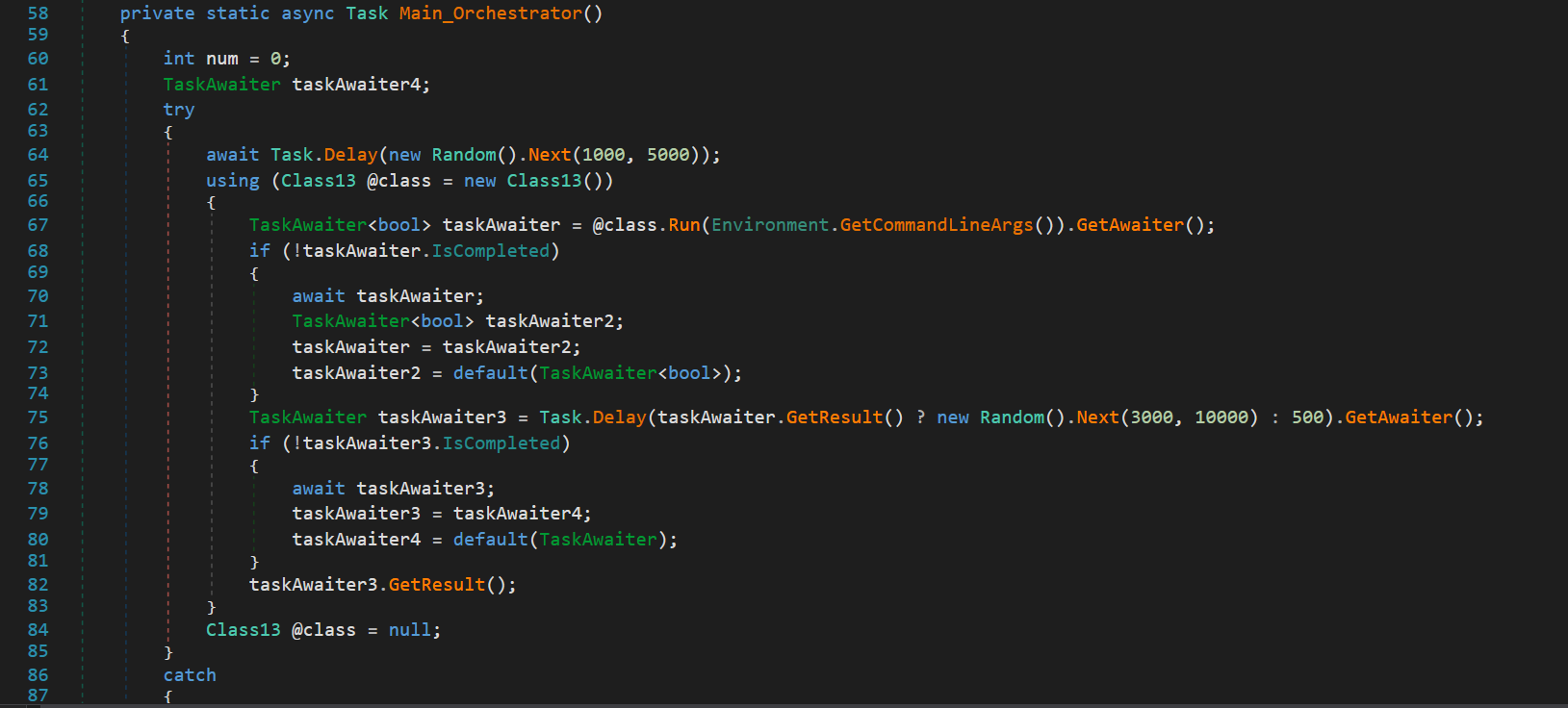The width and height of the screenshot is (1568, 708).
Task: Click 'taskAwaiter3.GetResult();' on line 82
Action: pyautogui.click(x=383, y=585)
